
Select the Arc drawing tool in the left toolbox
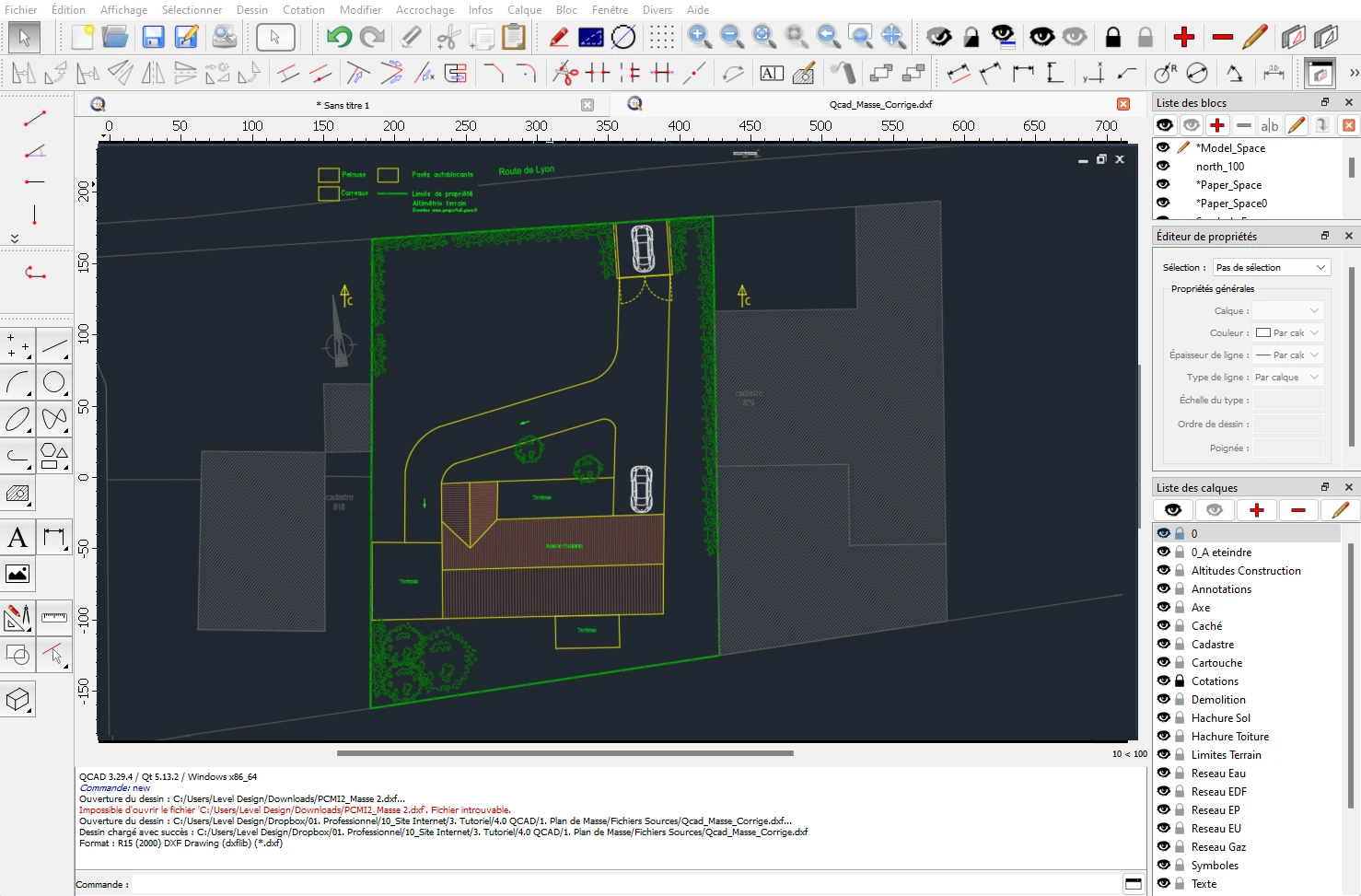[x=18, y=382]
